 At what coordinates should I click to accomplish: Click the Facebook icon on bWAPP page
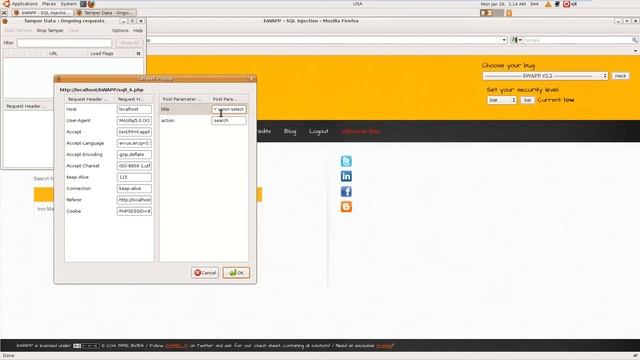(x=346, y=191)
